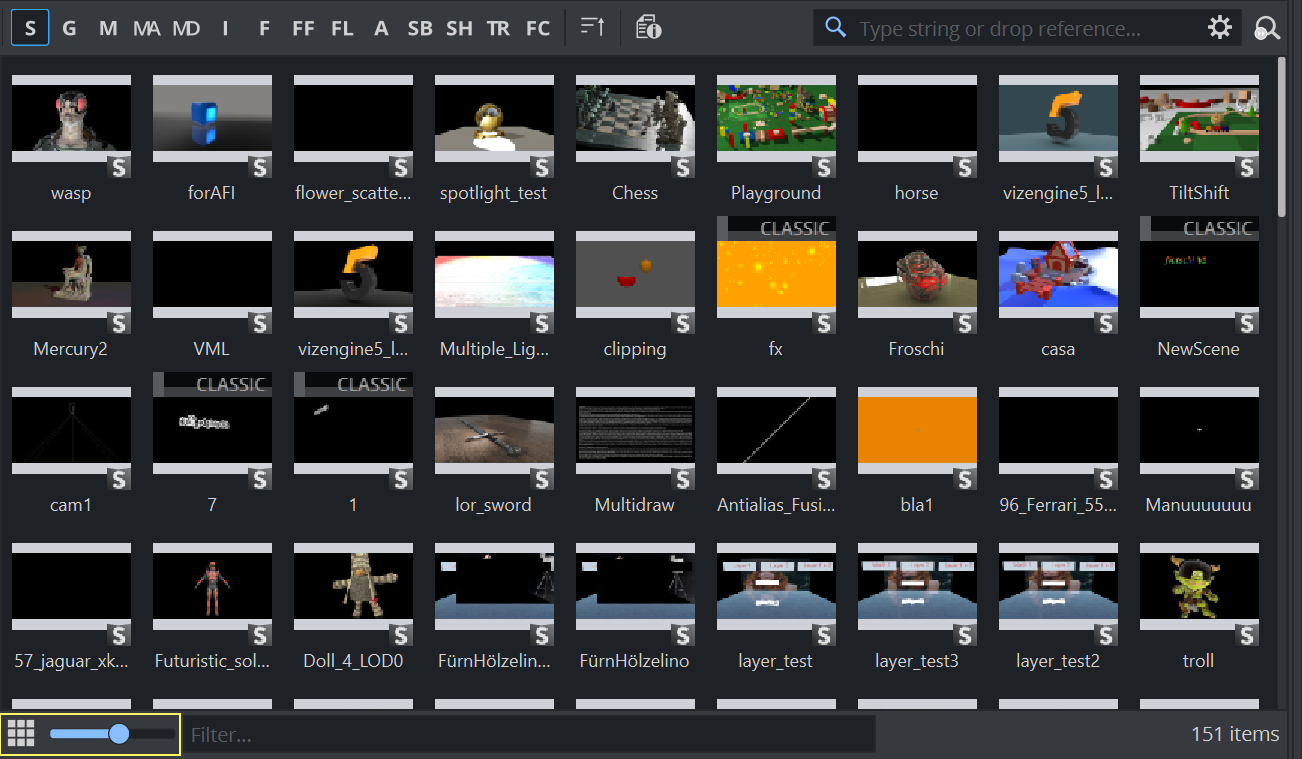Toggle the FL type filter

342,28
